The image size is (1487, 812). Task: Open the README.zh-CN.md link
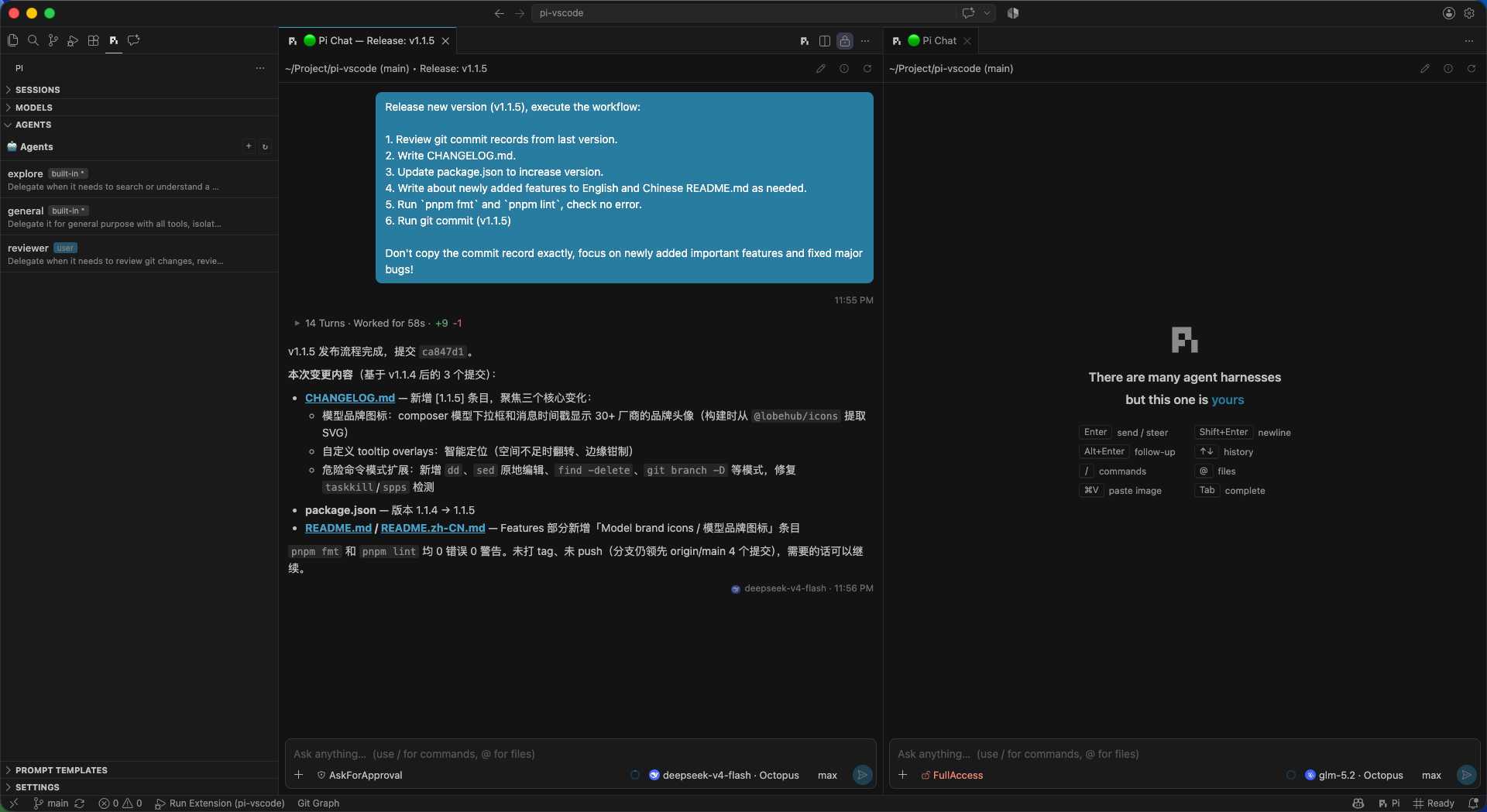coord(433,528)
